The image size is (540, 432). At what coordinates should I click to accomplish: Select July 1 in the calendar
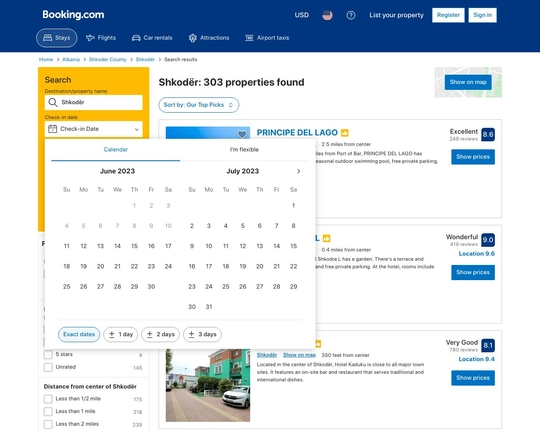(x=293, y=206)
